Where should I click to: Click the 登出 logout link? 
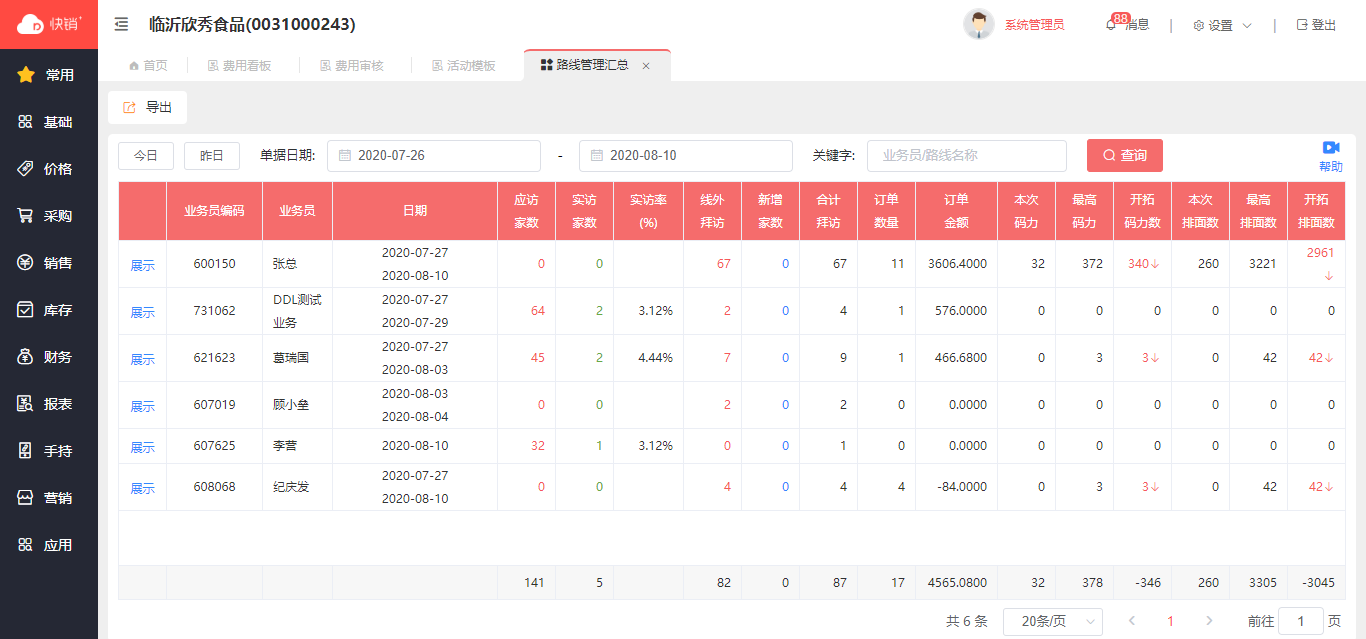pyautogui.click(x=1316, y=25)
